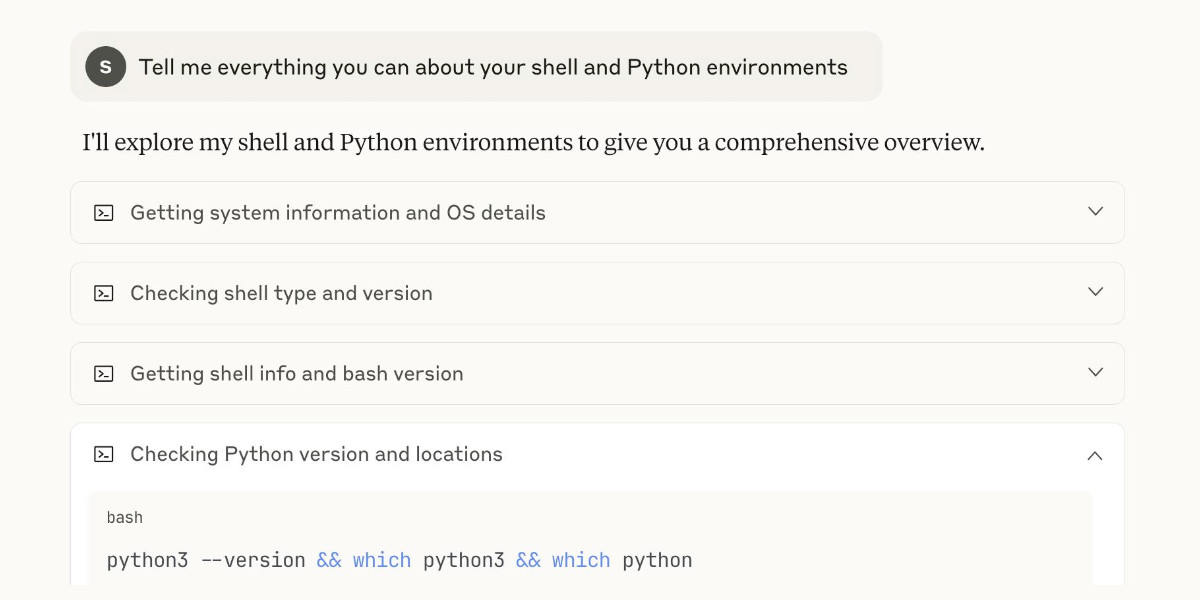
Task: Collapse the Python version and locations chevron
Action: tap(1095, 455)
